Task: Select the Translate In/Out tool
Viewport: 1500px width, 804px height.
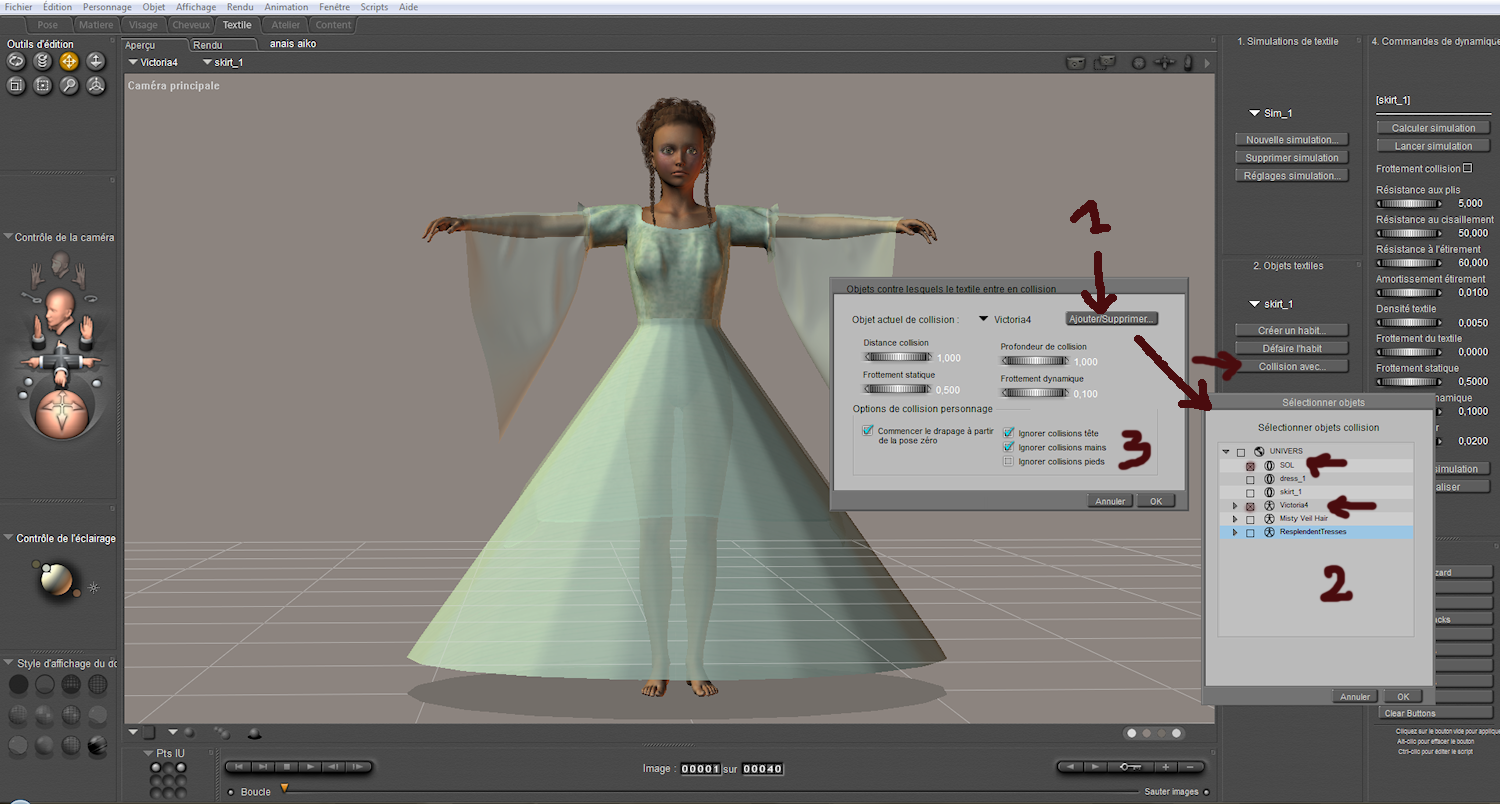Action: coord(95,61)
